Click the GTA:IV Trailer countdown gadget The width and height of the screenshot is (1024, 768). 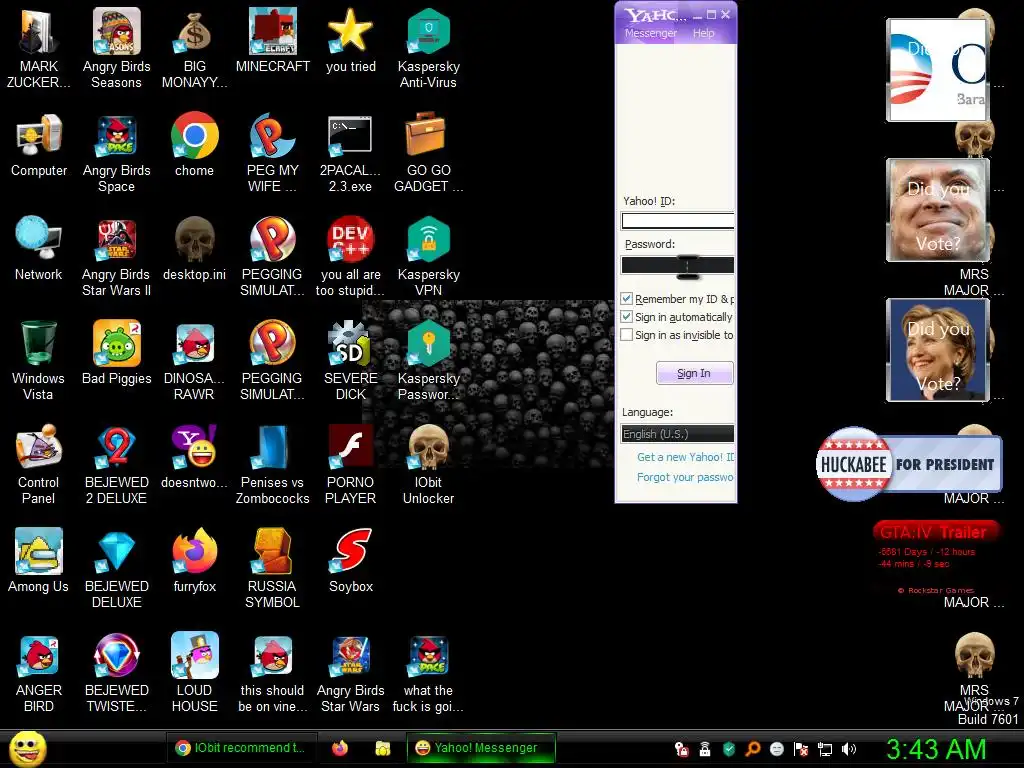[x=935, y=557]
